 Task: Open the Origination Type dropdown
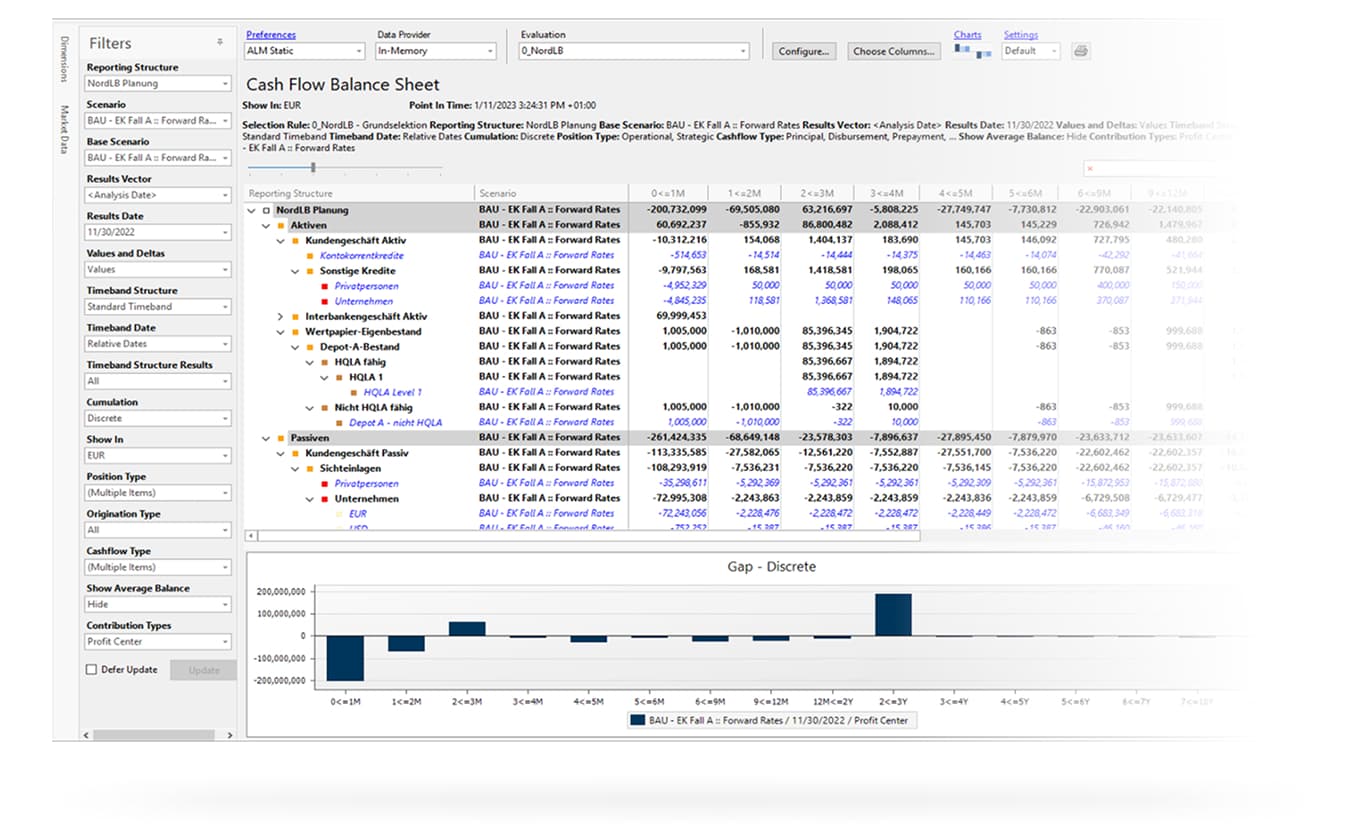click(158, 530)
